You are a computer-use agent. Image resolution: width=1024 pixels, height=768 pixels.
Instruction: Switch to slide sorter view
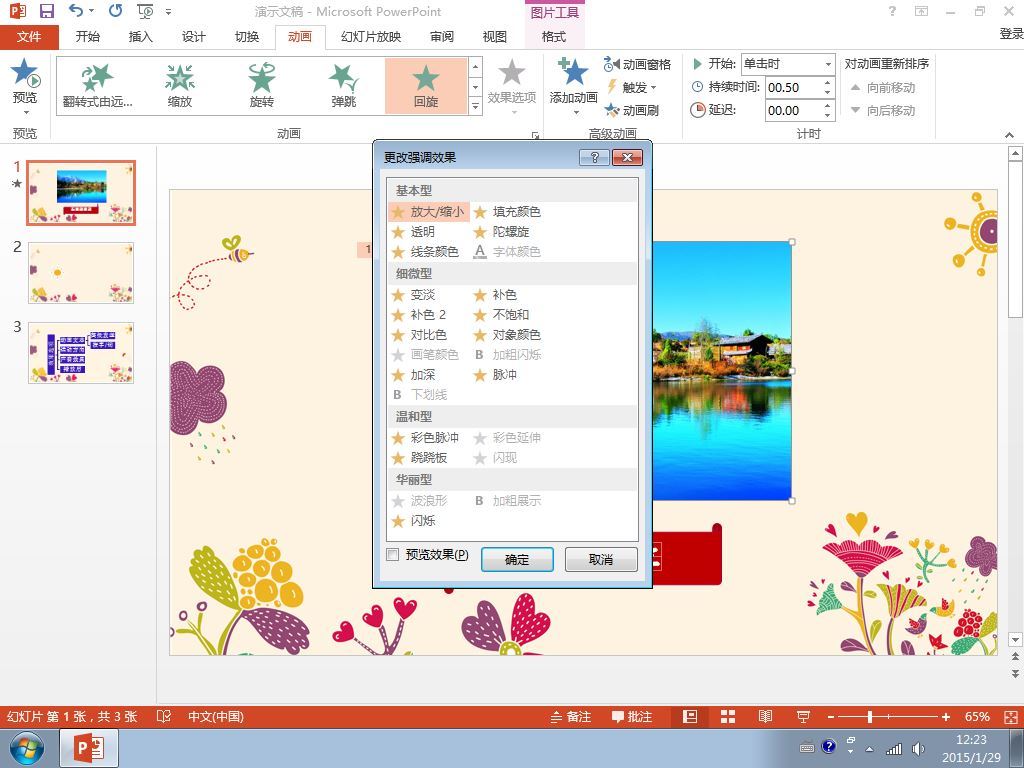click(728, 716)
